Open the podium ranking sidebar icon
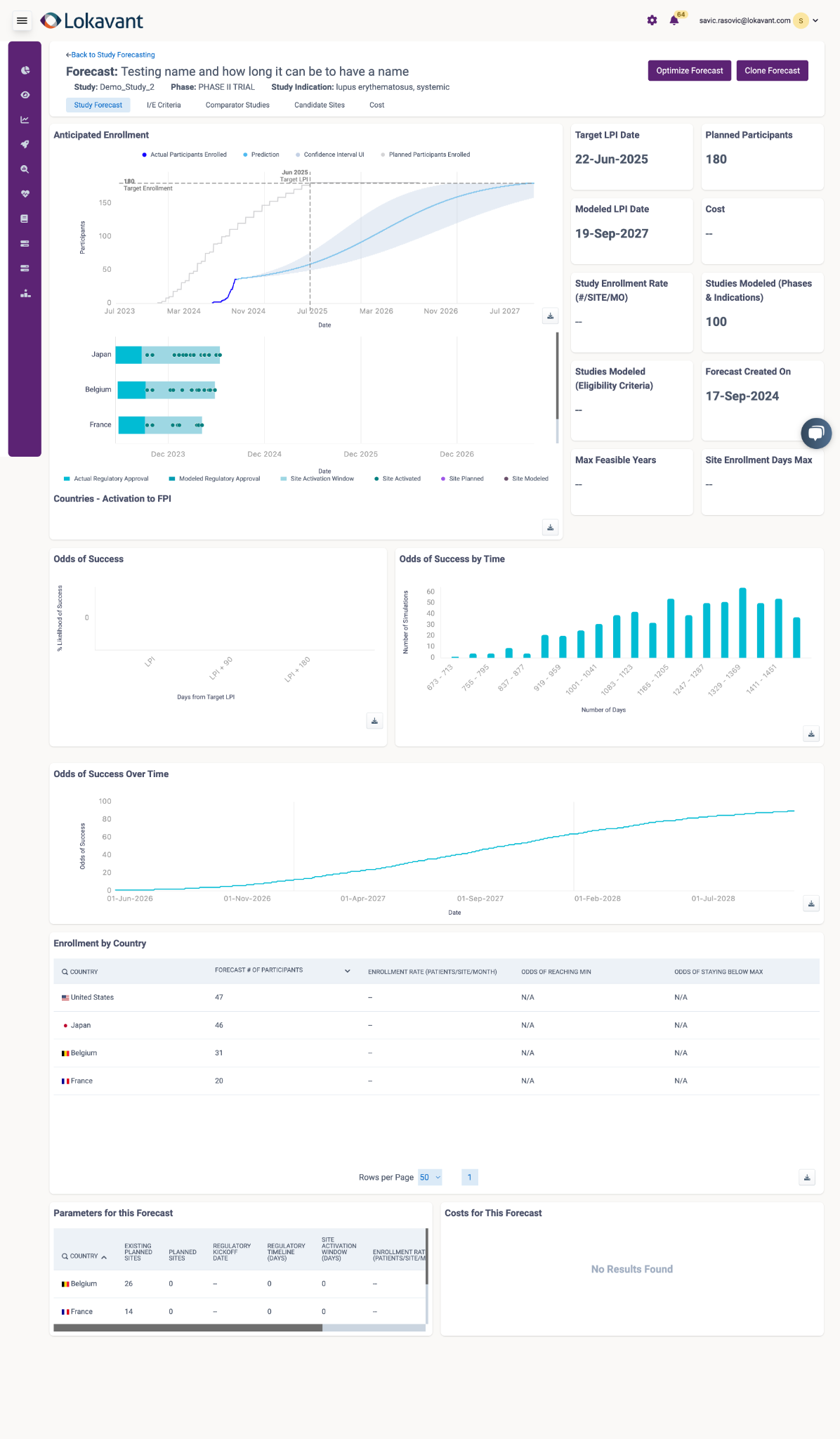Image resolution: width=840 pixels, height=1439 pixels. [x=25, y=294]
